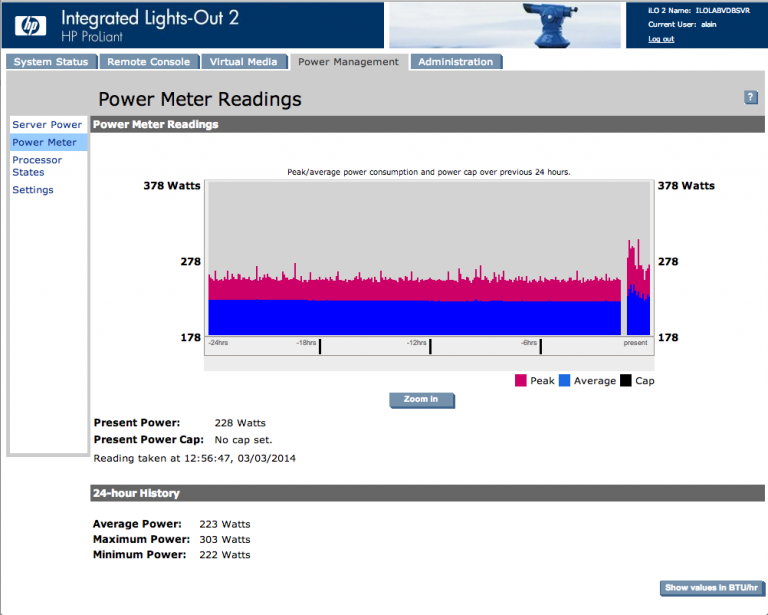Click the telescope banner image
The width and height of the screenshot is (768, 615).
504,25
